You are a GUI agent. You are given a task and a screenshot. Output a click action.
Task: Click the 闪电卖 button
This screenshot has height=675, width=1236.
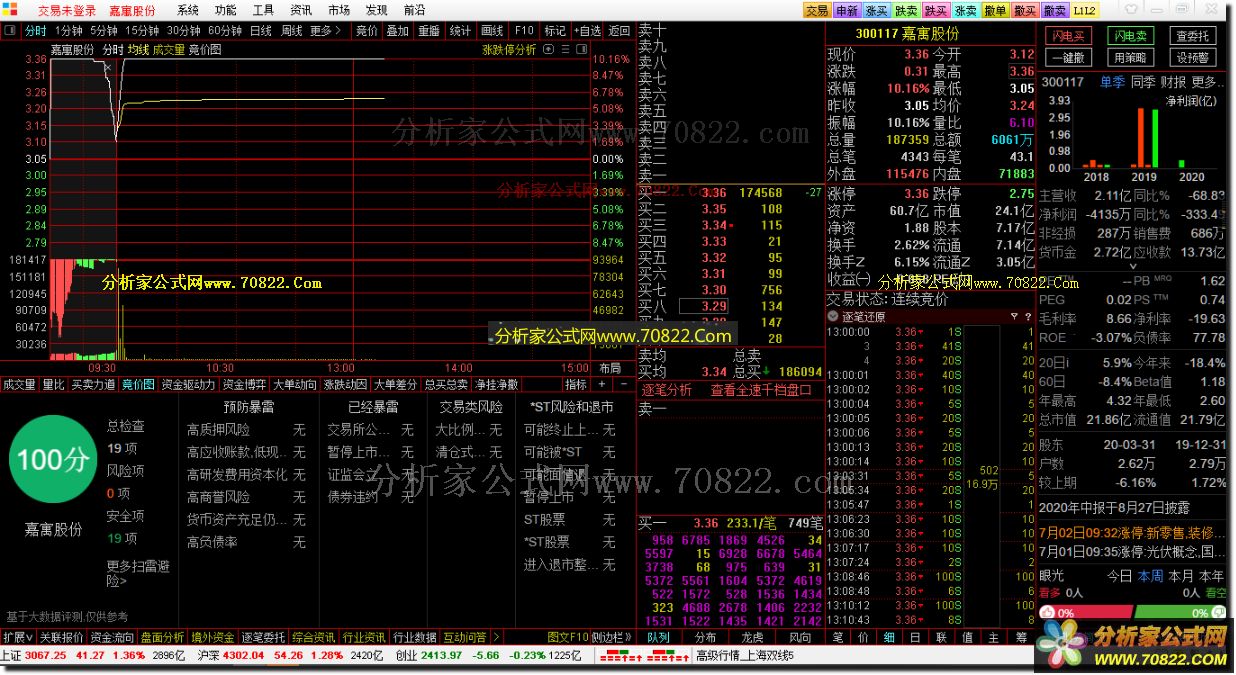point(1130,36)
